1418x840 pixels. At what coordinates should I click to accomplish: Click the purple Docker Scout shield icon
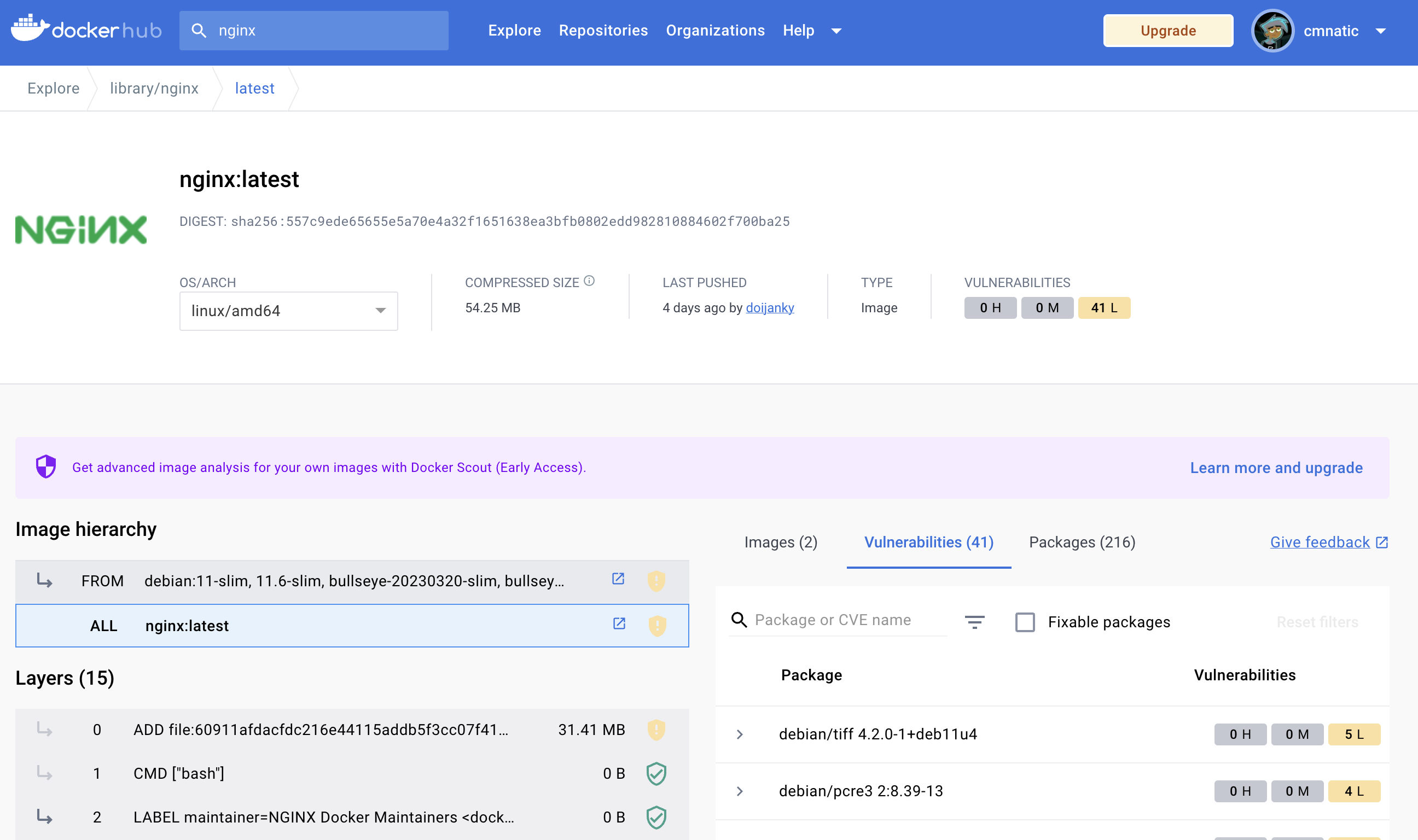click(45, 467)
